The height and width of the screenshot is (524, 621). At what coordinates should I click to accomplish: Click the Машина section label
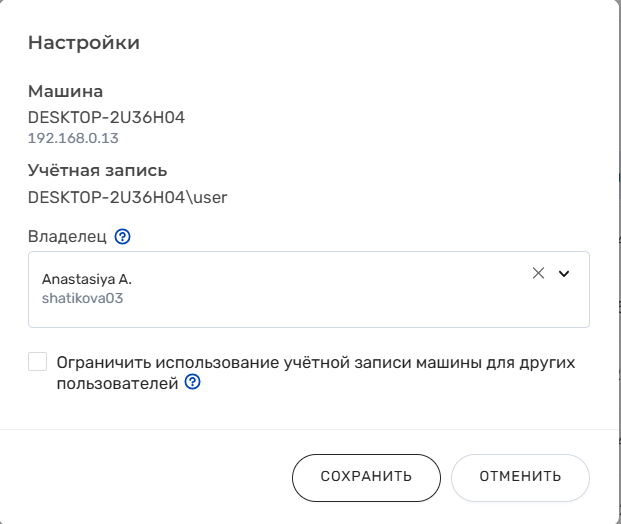[x=65, y=92]
